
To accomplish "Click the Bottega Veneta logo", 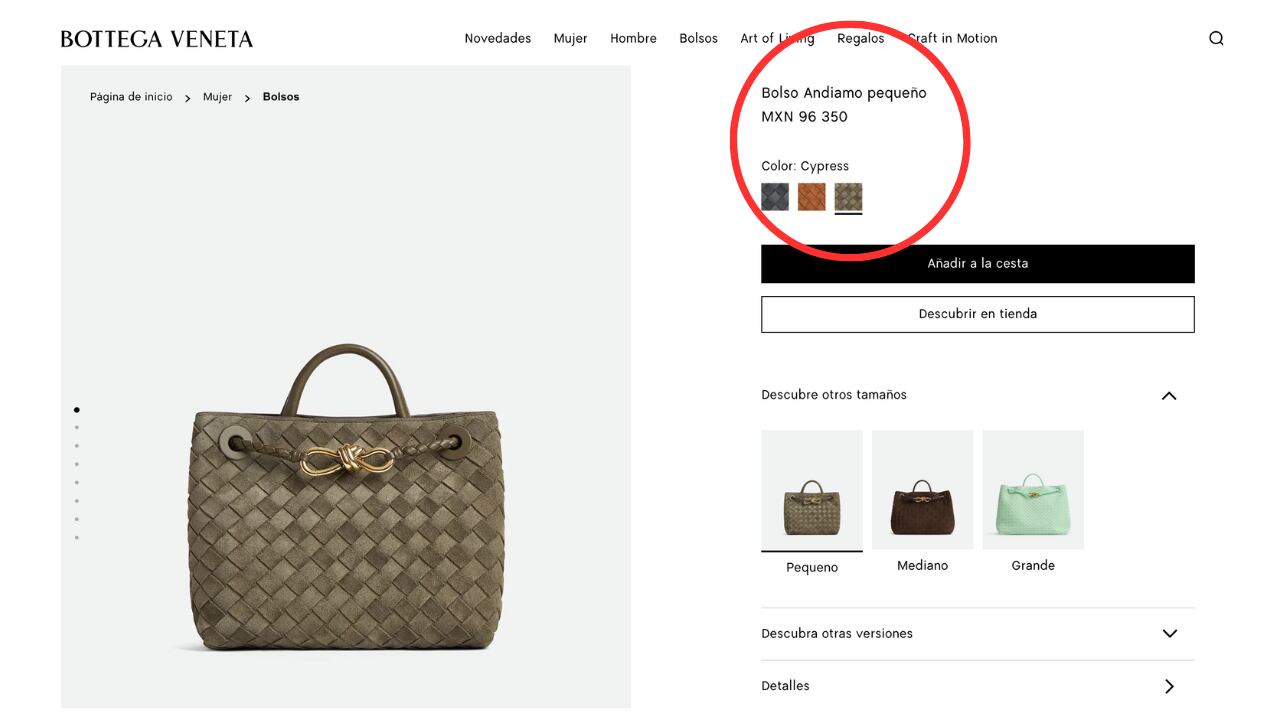I will 156,38.
